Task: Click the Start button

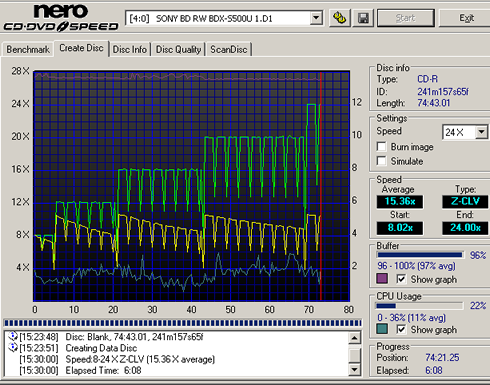Action: pos(406,18)
